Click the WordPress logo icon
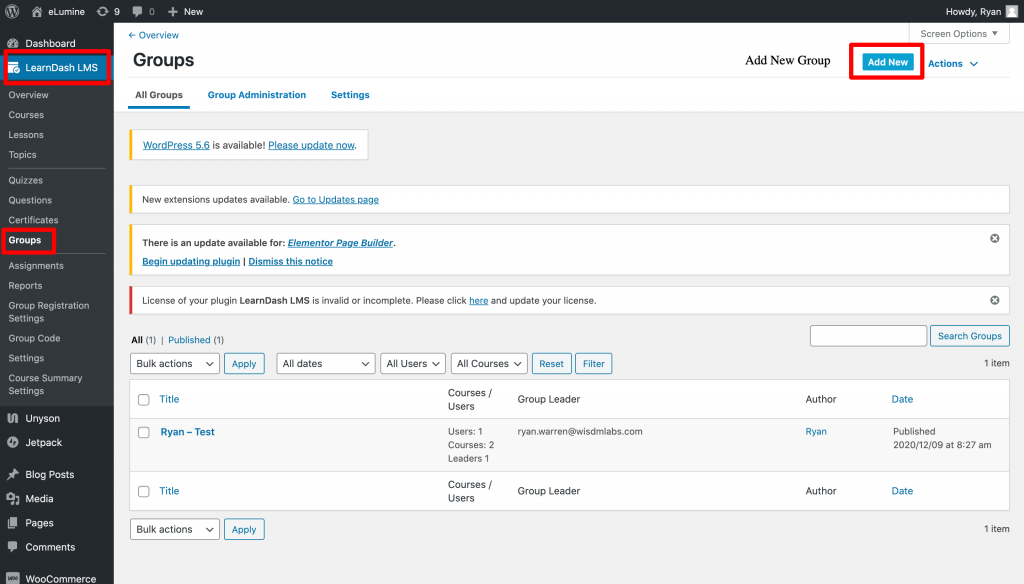Viewport: 1024px width, 584px height. 12,11
